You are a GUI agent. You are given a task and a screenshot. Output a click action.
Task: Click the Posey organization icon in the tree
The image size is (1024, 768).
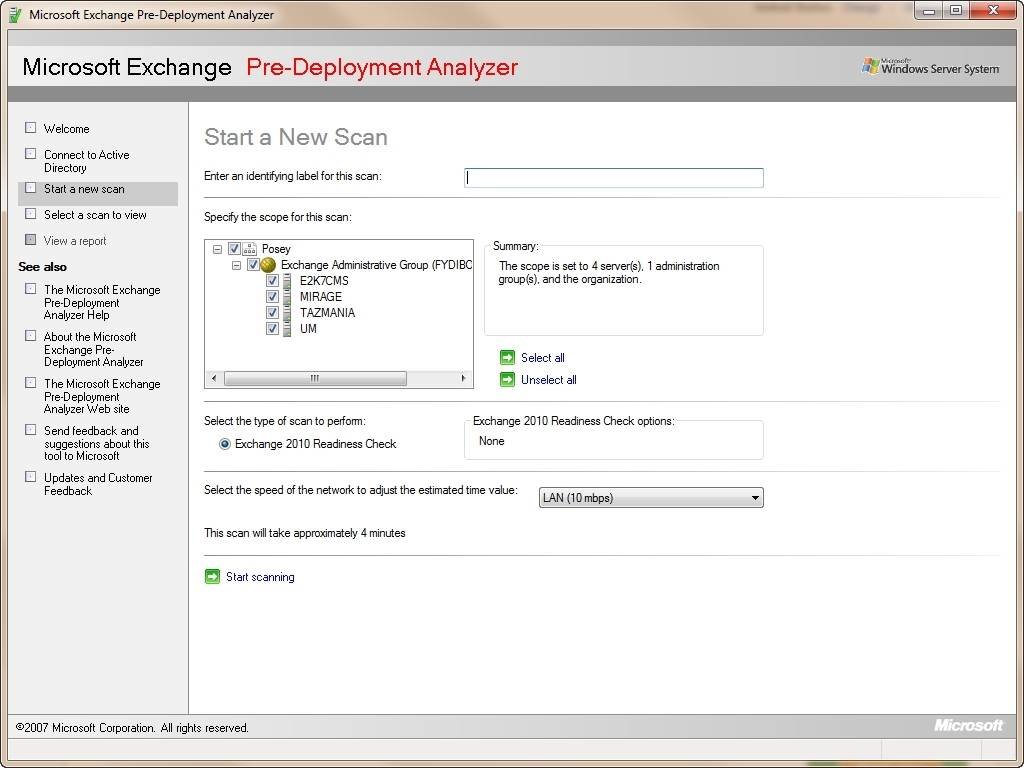250,249
